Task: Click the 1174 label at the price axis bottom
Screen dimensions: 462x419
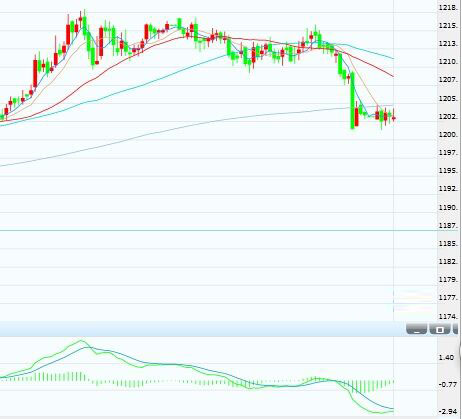Action: pos(448,316)
